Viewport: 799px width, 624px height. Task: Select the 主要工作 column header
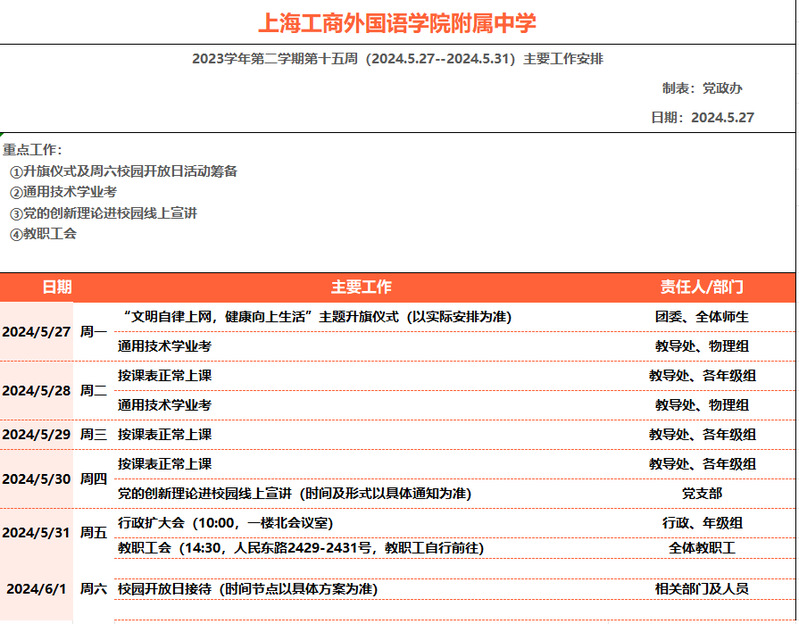[x=361, y=287]
